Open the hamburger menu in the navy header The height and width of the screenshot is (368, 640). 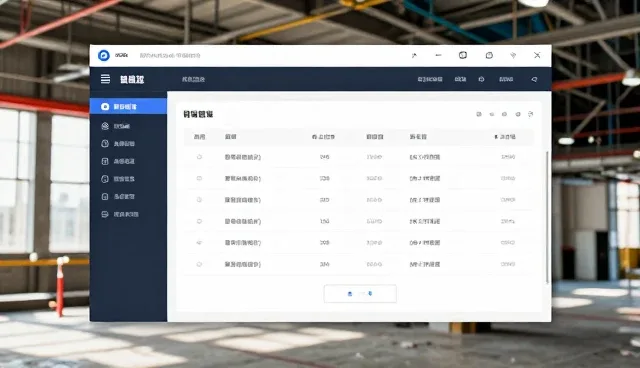point(105,79)
